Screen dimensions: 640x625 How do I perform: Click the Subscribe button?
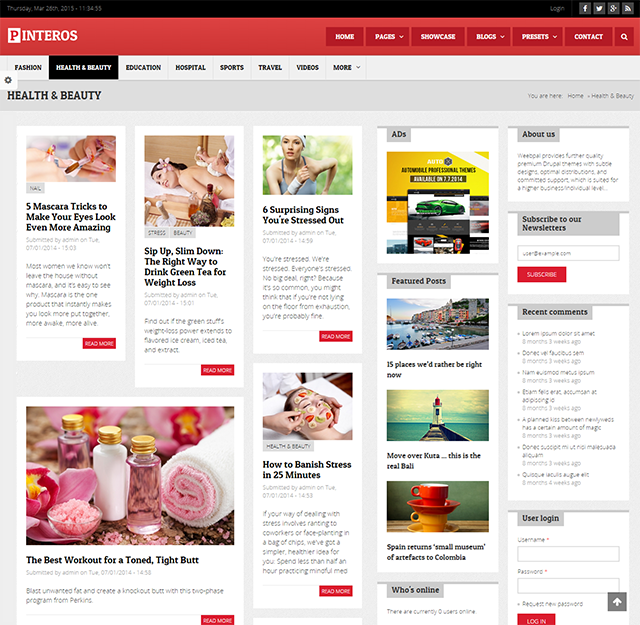click(541, 274)
